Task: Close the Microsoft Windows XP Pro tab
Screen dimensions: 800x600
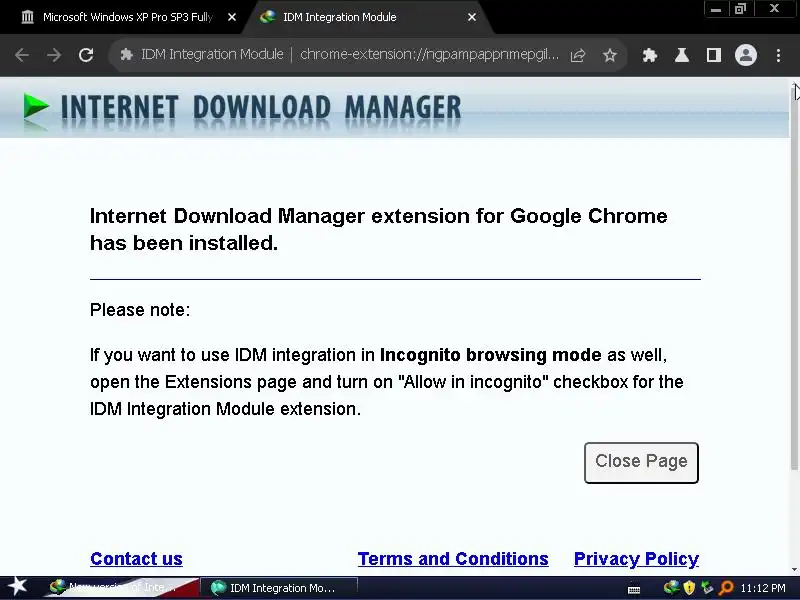Action: pos(232,17)
